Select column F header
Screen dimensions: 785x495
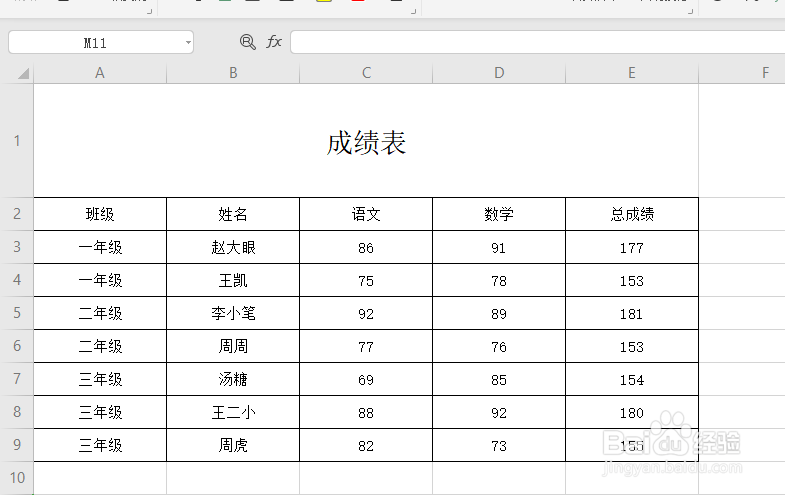(742, 73)
